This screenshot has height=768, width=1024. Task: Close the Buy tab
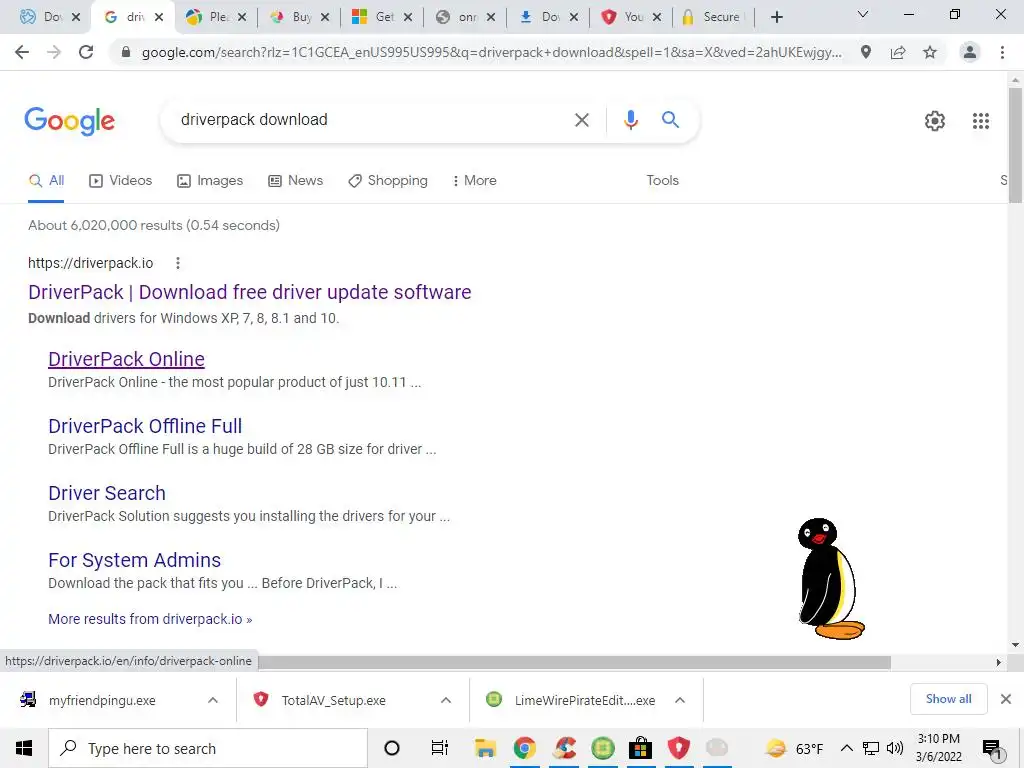pyautogui.click(x=325, y=18)
